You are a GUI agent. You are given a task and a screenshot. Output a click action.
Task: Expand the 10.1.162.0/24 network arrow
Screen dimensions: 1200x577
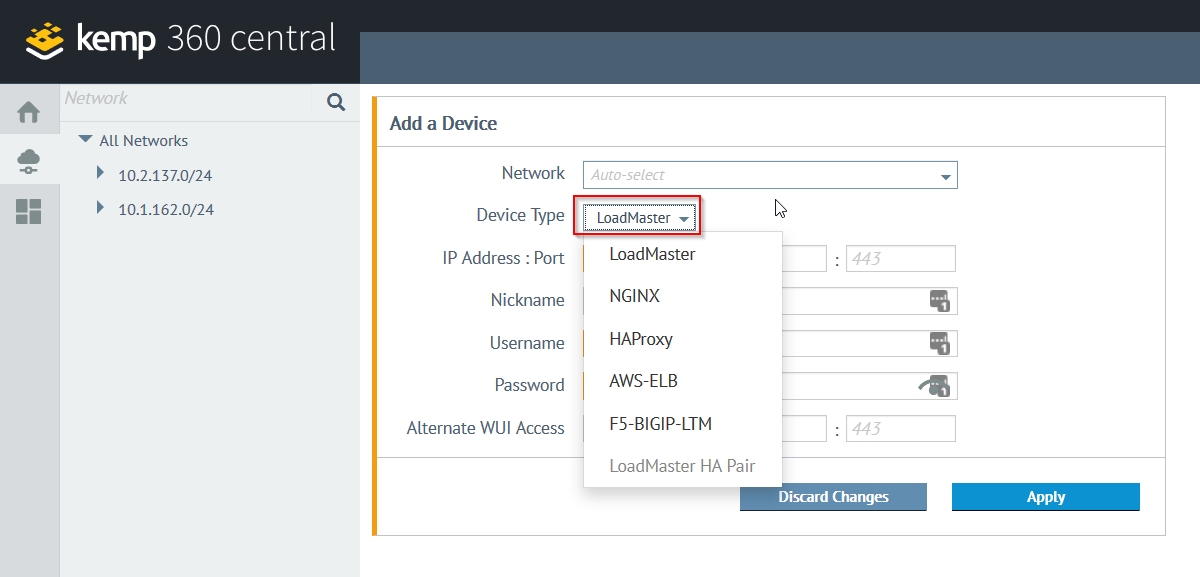[x=100, y=208]
